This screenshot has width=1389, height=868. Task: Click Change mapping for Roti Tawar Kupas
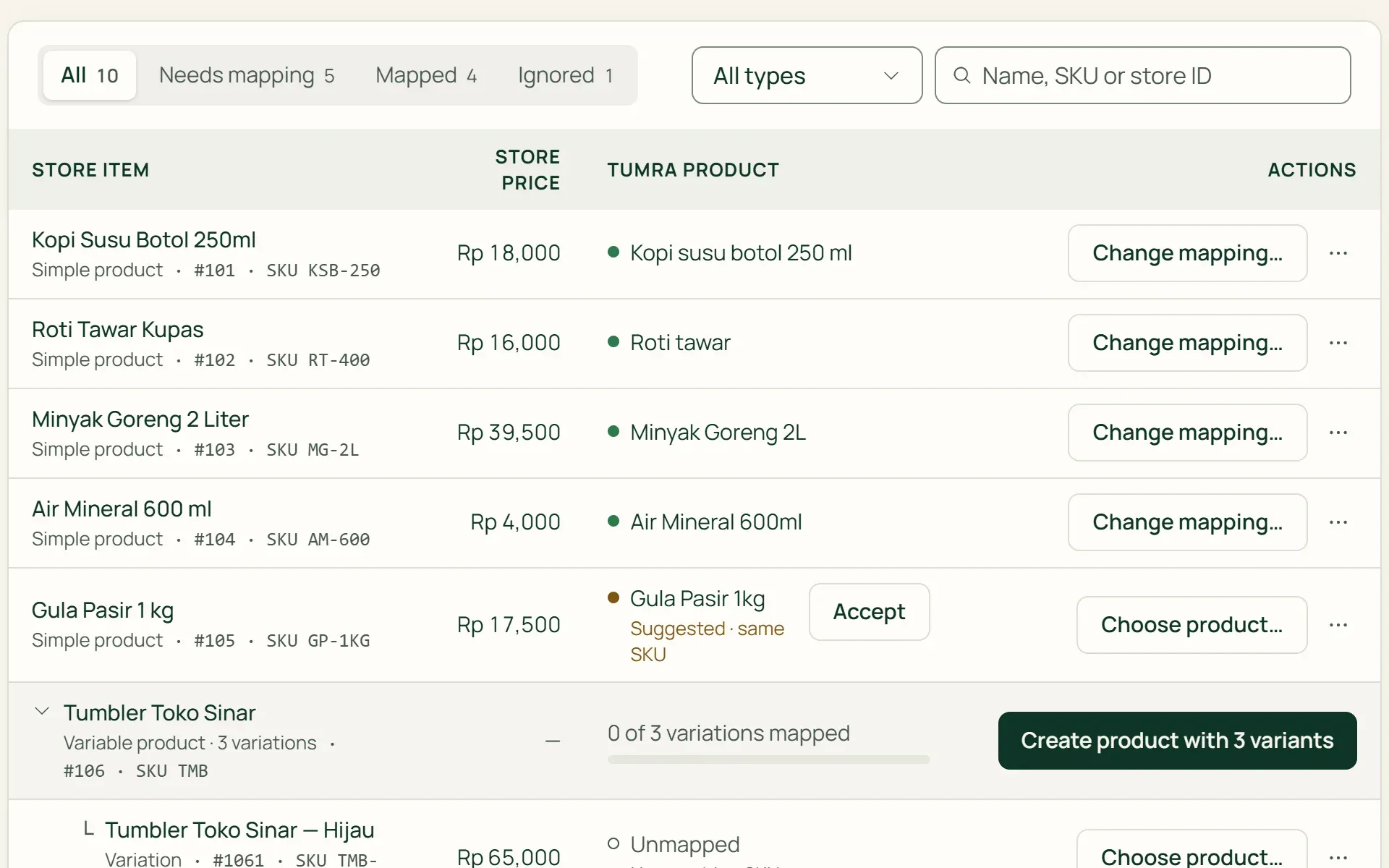click(1187, 343)
